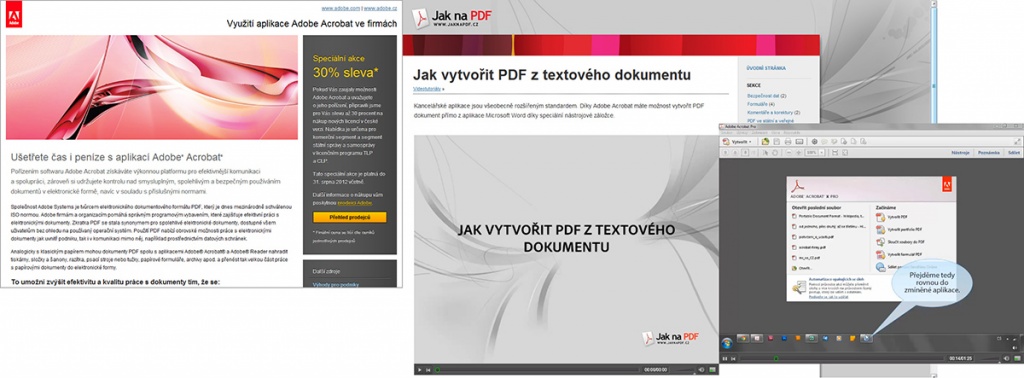
Task: Pause the right video player
Action: tap(725, 358)
